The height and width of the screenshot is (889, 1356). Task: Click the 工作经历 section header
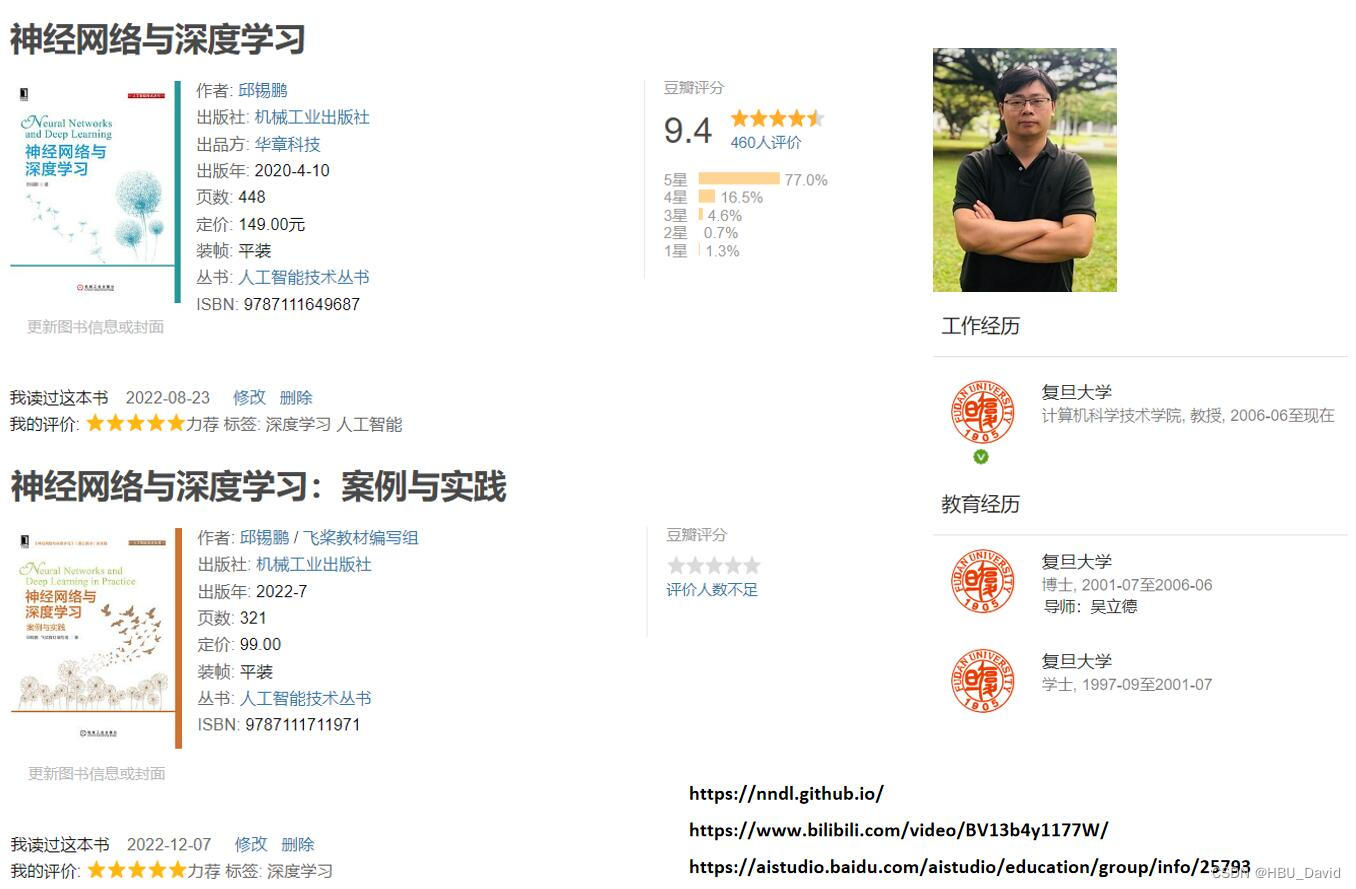(x=980, y=326)
